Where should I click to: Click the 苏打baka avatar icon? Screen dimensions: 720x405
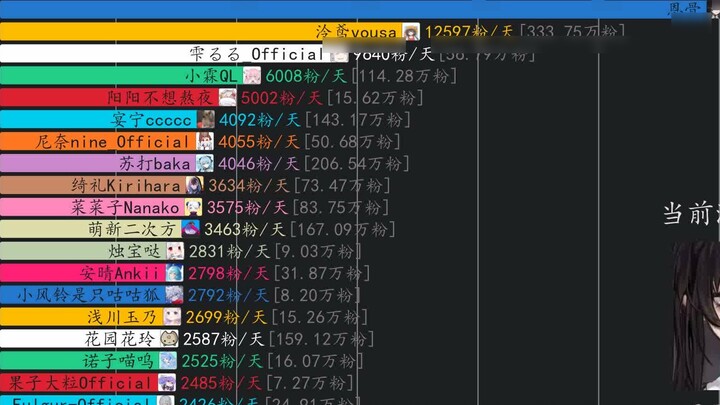point(204,164)
